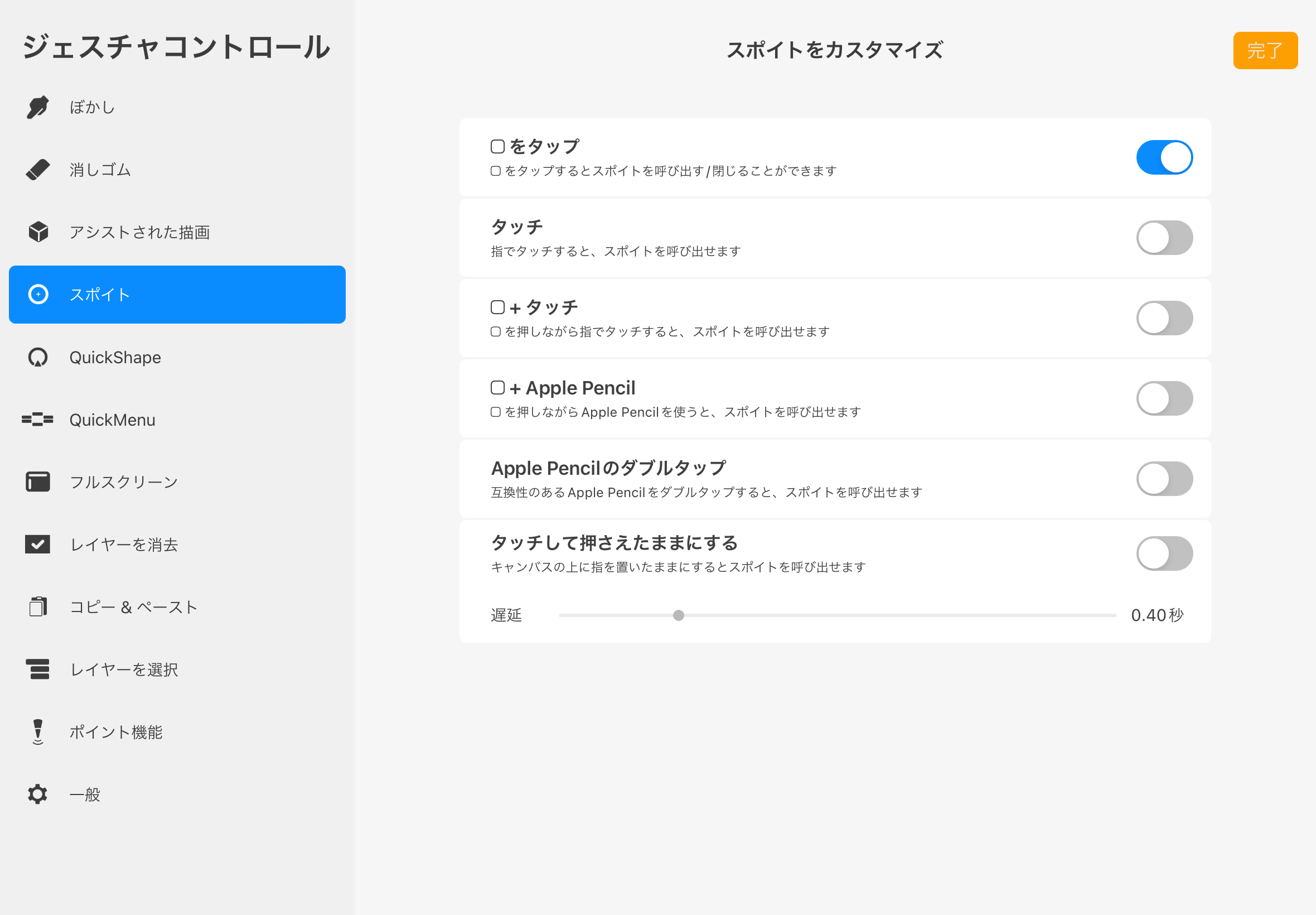Enable the Apple Pencil double-tap toggle
The width and height of the screenshot is (1316, 915).
1164,479
